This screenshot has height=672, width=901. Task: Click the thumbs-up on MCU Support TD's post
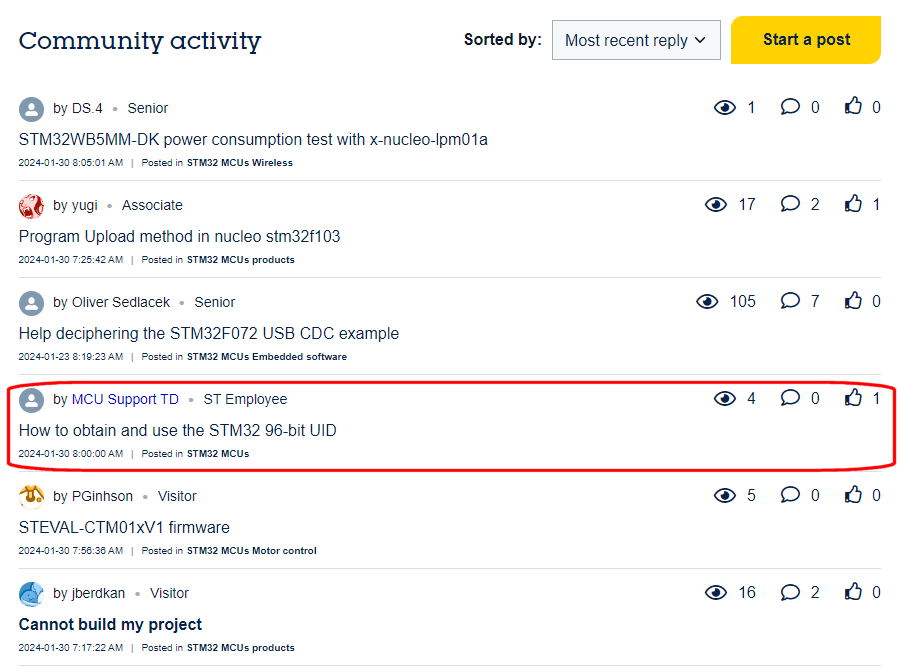coord(853,398)
